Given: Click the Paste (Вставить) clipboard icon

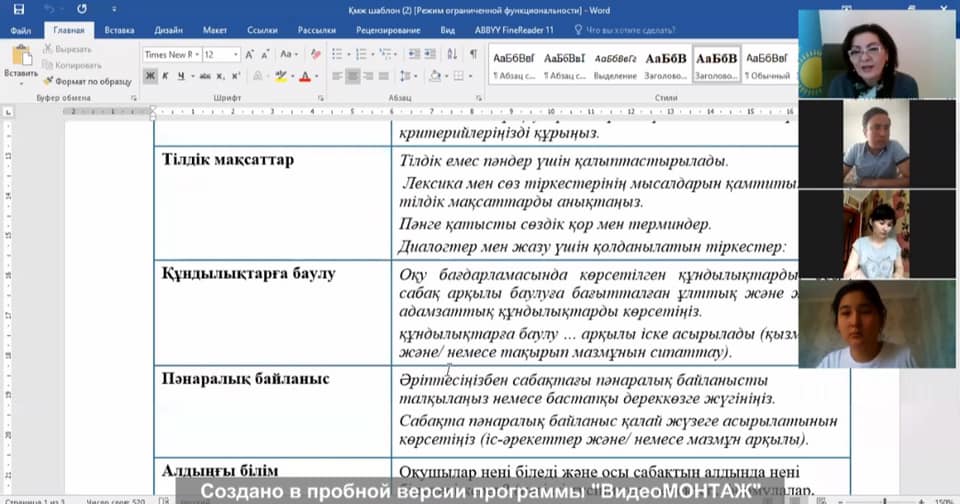Looking at the screenshot, I should coord(20,60).
